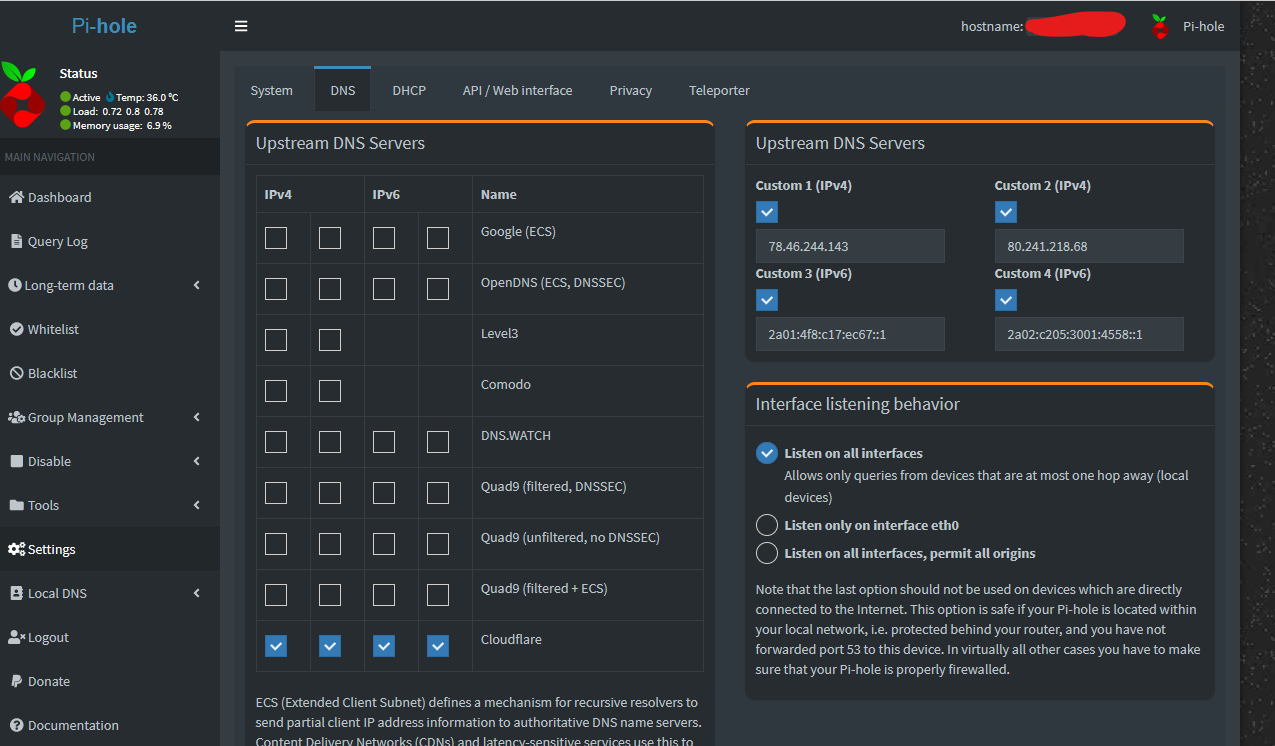1275x746 pixels.
Task: Click the Quad9 (unfiltered, no DNSSEC) name
Action: 570,537
